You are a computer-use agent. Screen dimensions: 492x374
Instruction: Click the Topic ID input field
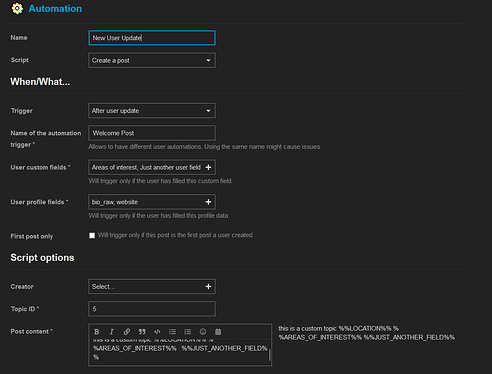tap(152, 309)
